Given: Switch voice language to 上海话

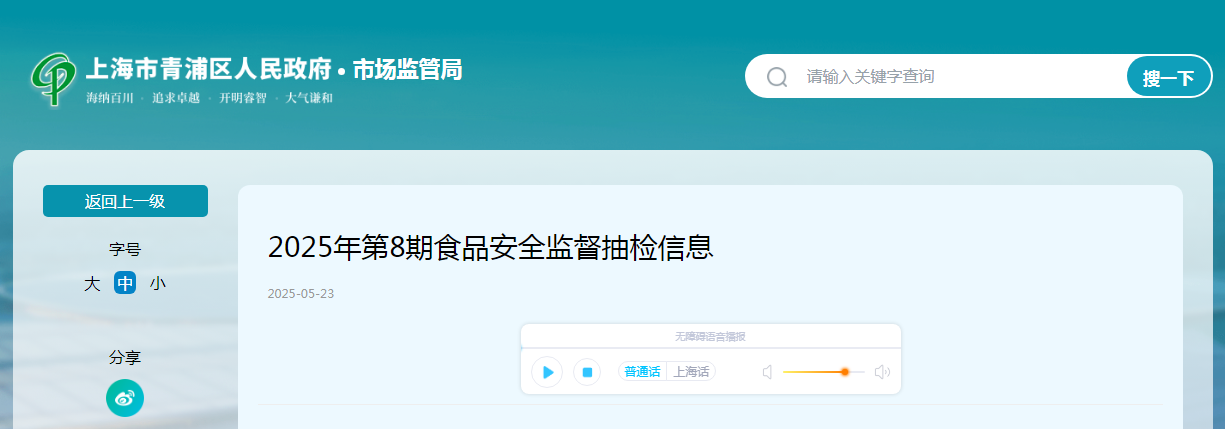Looking at the screenshot, I should pos(691,372).
